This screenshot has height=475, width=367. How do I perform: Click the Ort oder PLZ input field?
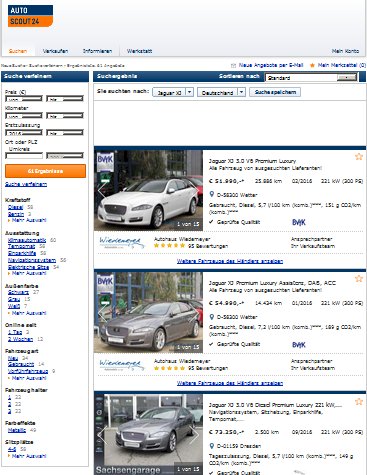24,156
